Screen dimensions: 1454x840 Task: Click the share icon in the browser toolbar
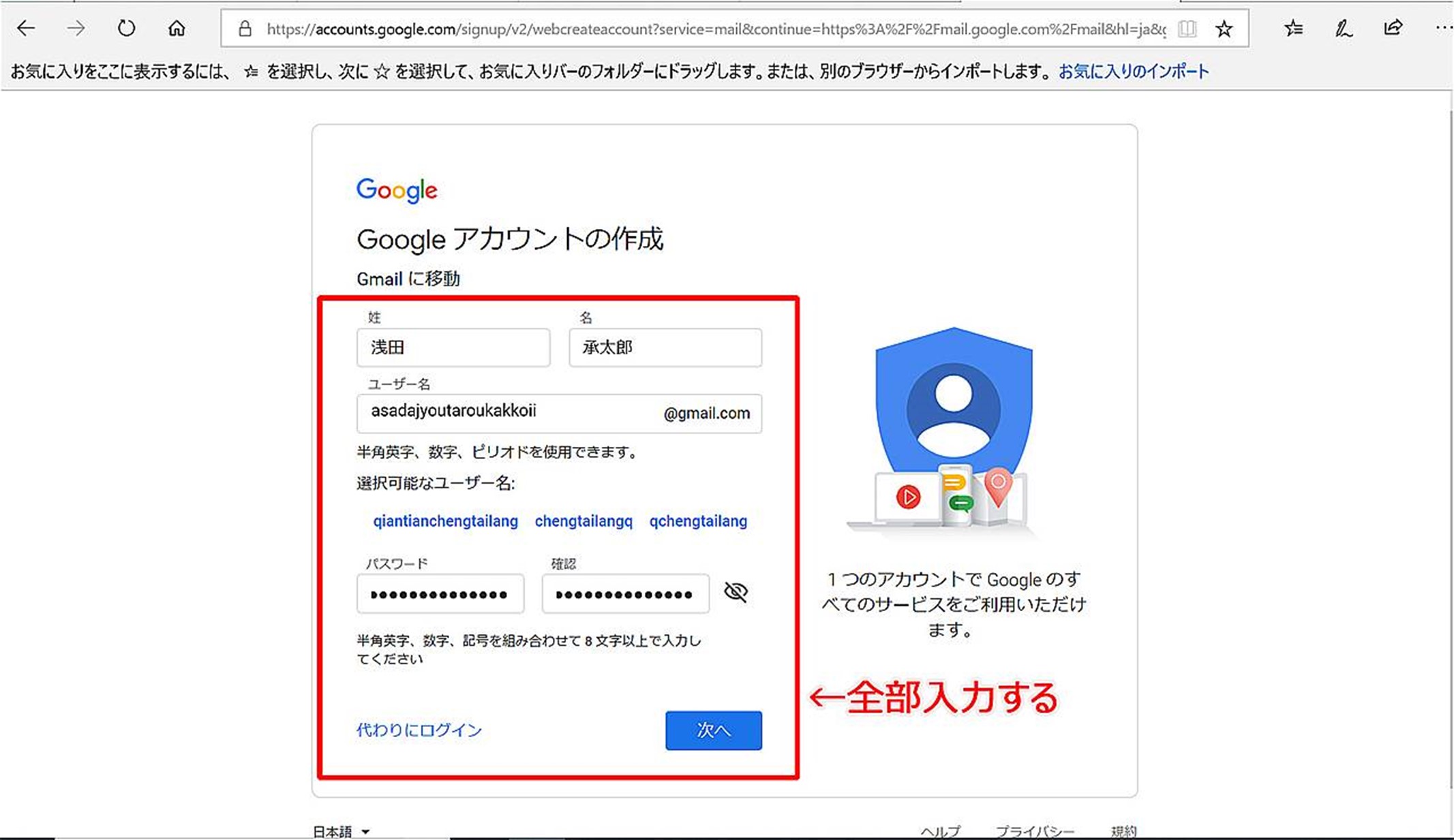click(x=1393, y=28)
